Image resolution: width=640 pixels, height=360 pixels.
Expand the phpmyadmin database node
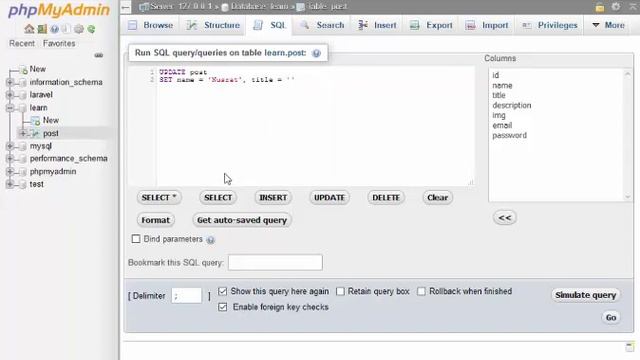pos(10,171)
